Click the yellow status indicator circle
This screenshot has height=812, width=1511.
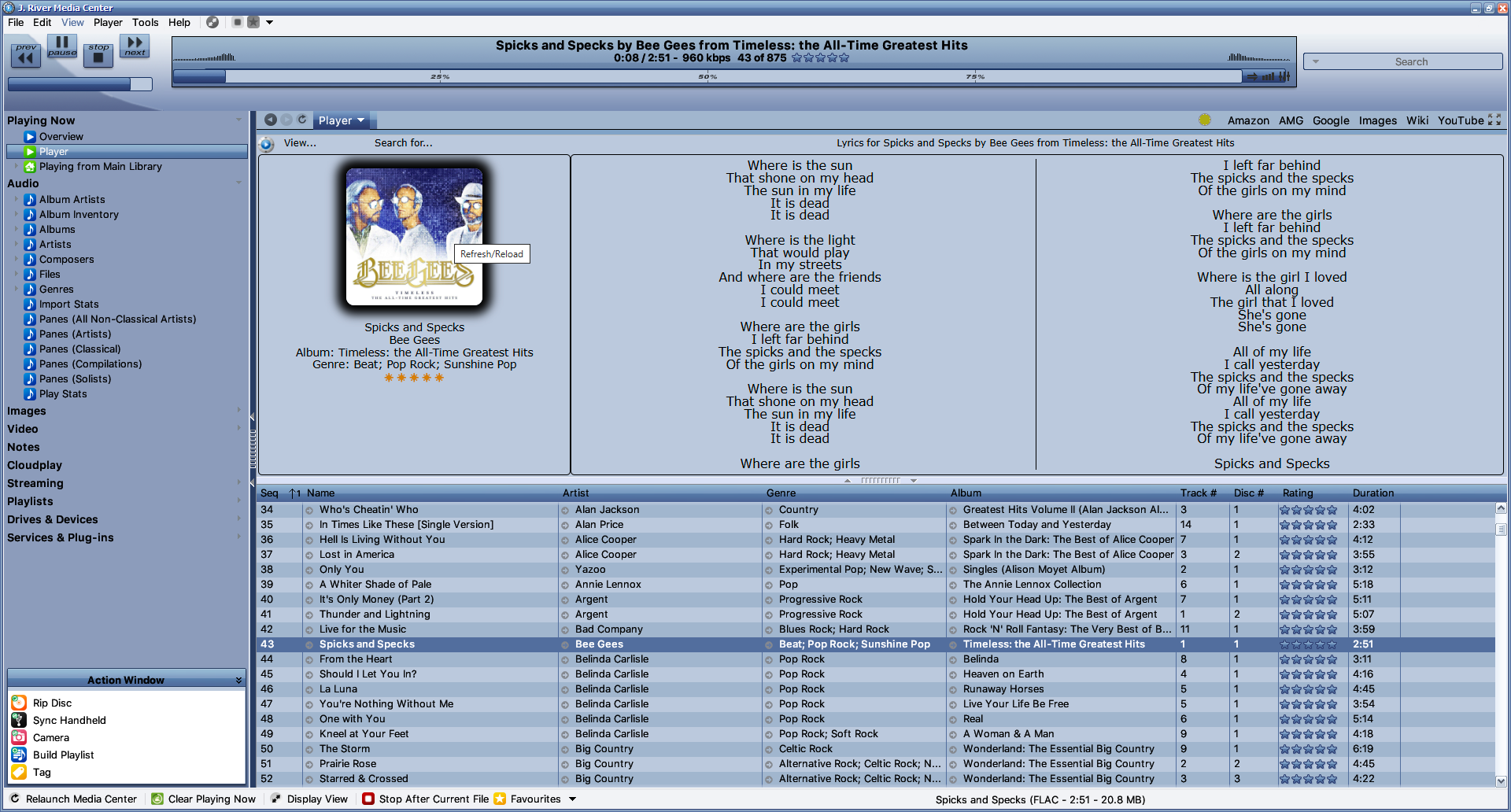[x=1205, y=120]
